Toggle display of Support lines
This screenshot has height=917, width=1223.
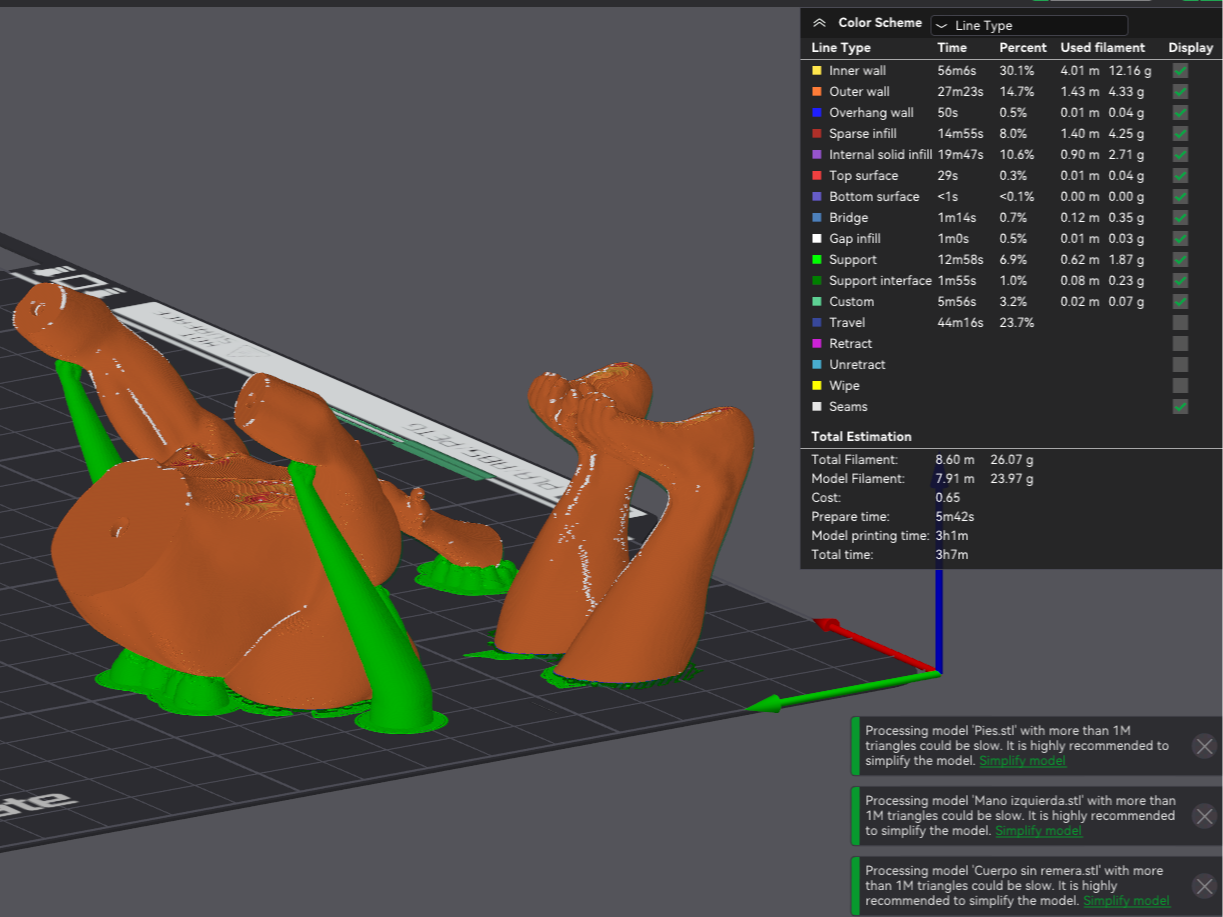[x=1181, y=259]
